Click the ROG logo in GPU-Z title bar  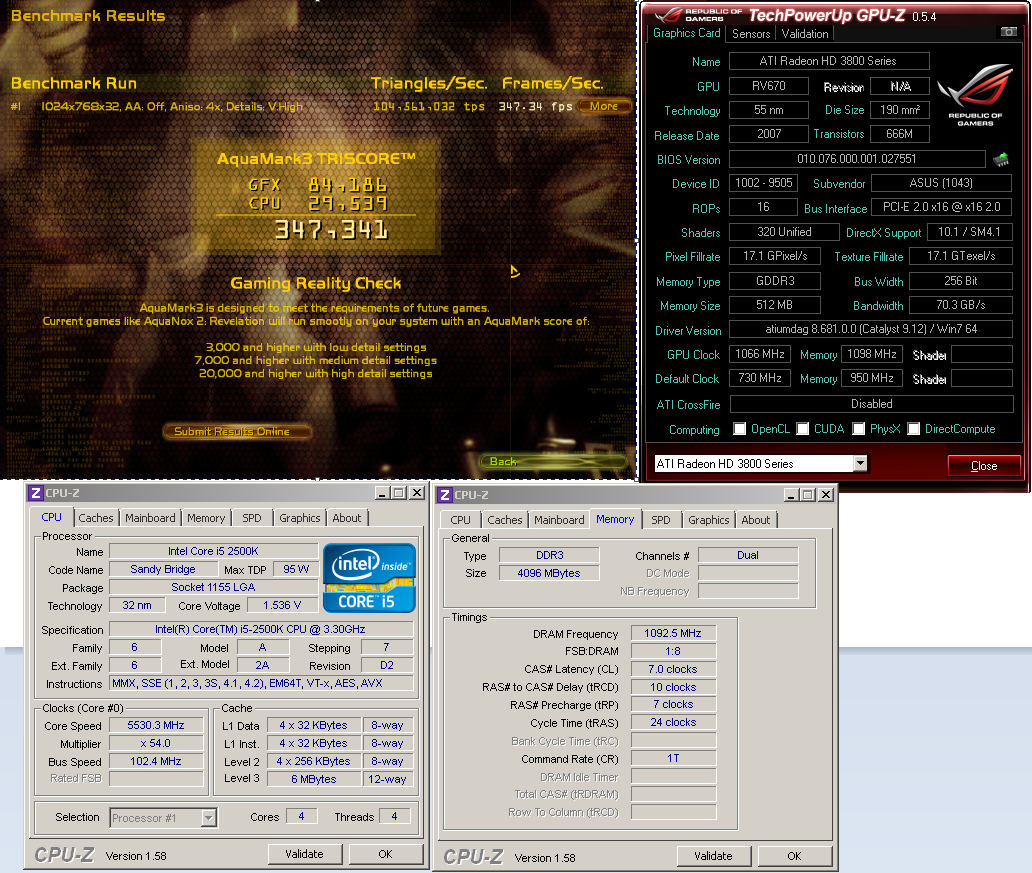click(x=698, y=14)
